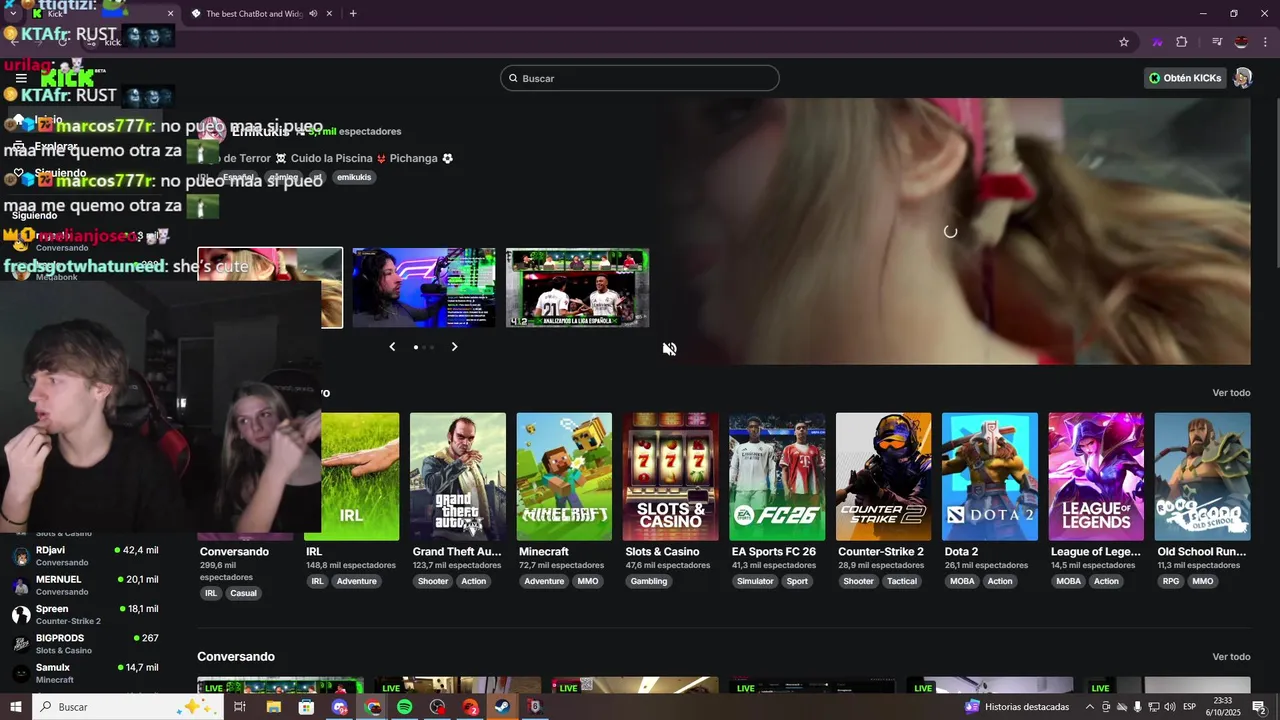
Task: Select the first carousel page dot
Action: (416, 347)
